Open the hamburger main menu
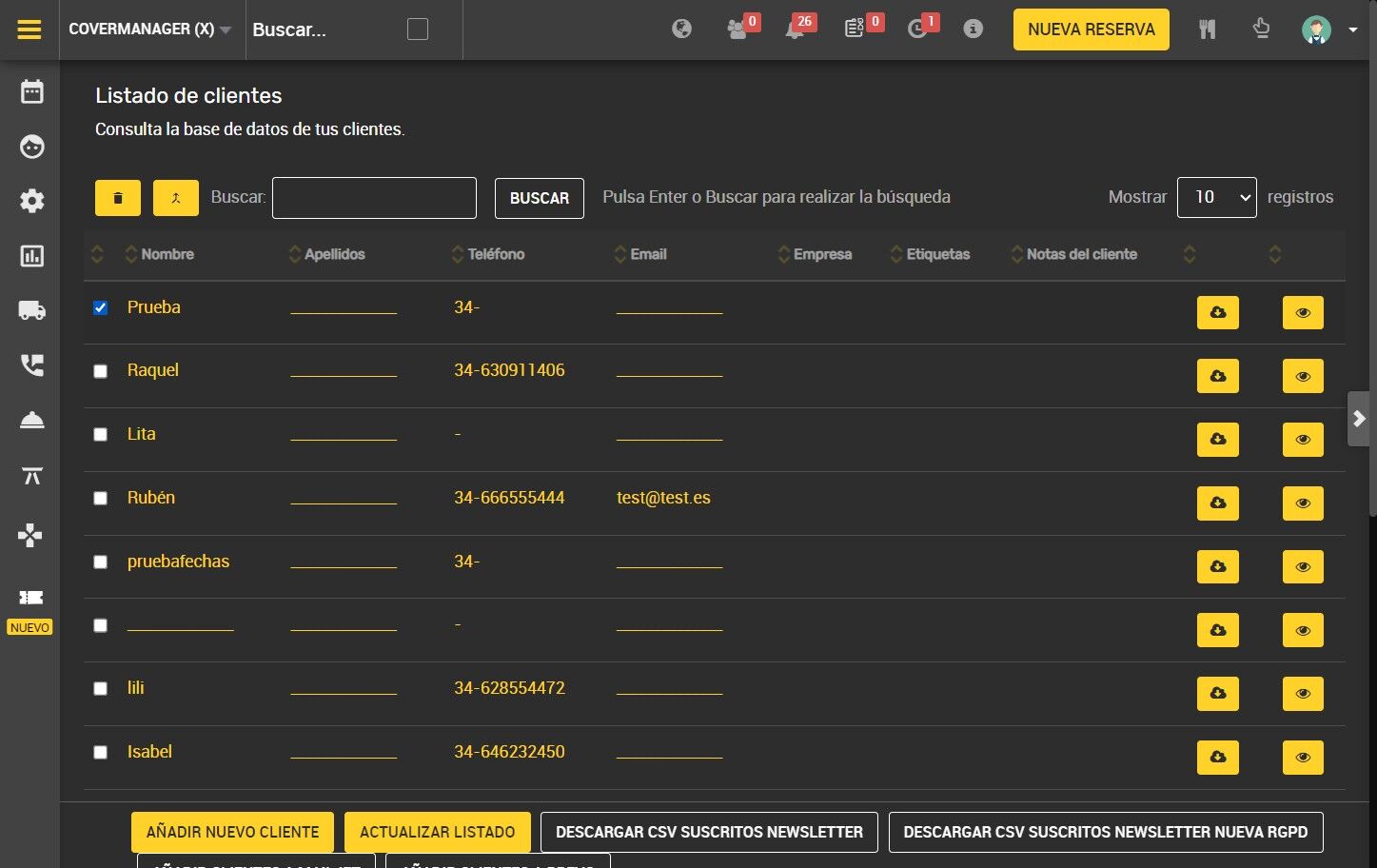 (x=30, y=30)
